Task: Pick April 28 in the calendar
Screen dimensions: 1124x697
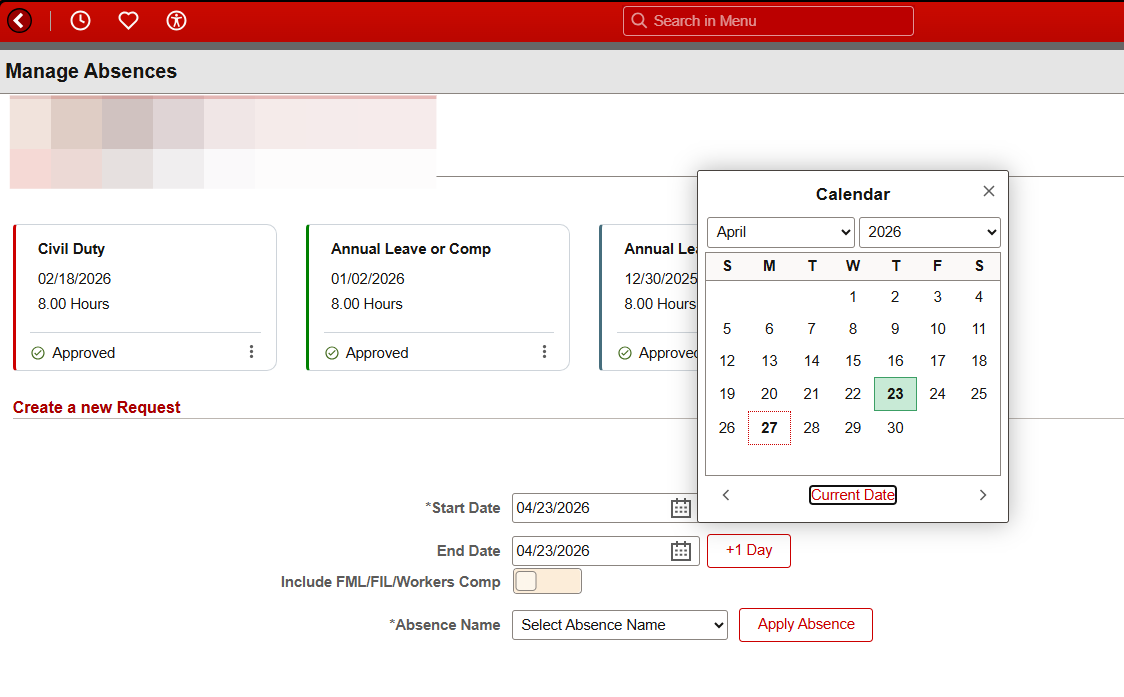Action: (811, 428)
